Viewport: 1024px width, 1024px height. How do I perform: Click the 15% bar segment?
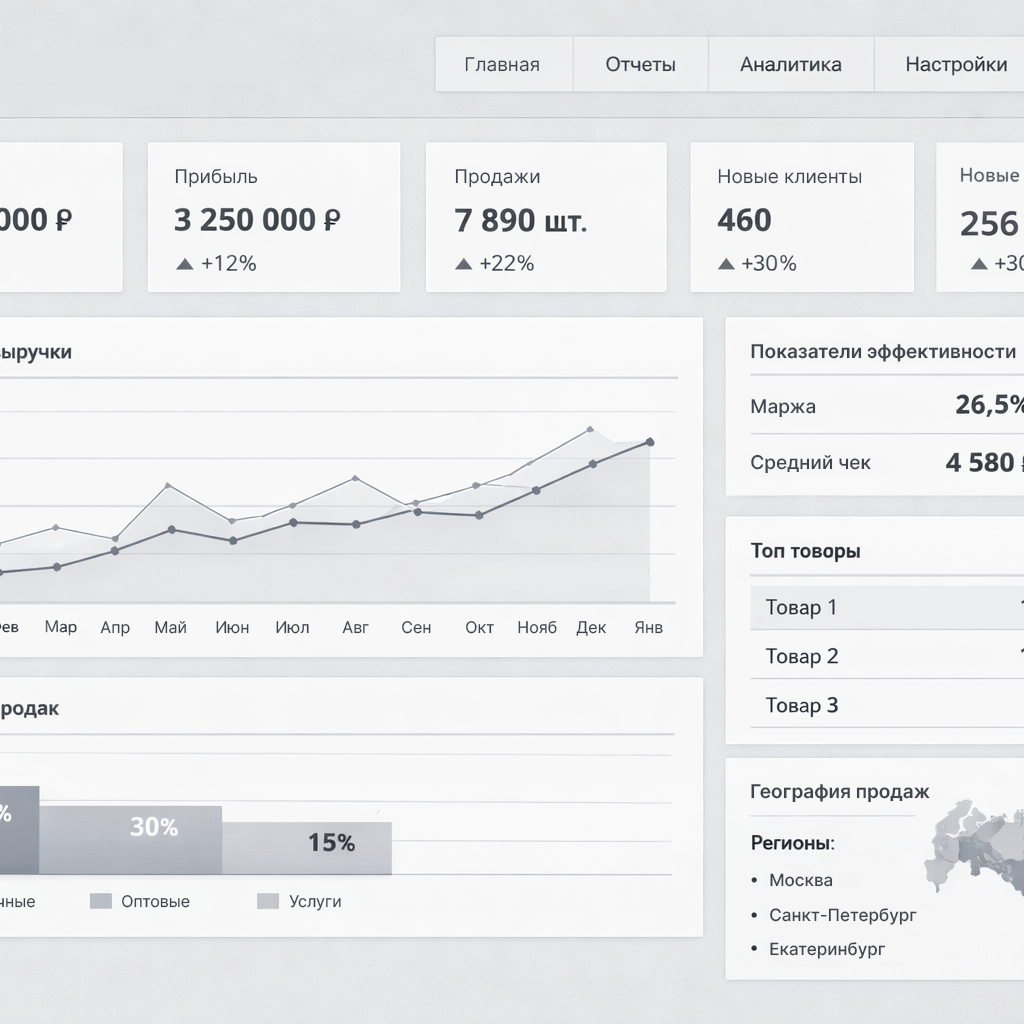click(307, 848)
